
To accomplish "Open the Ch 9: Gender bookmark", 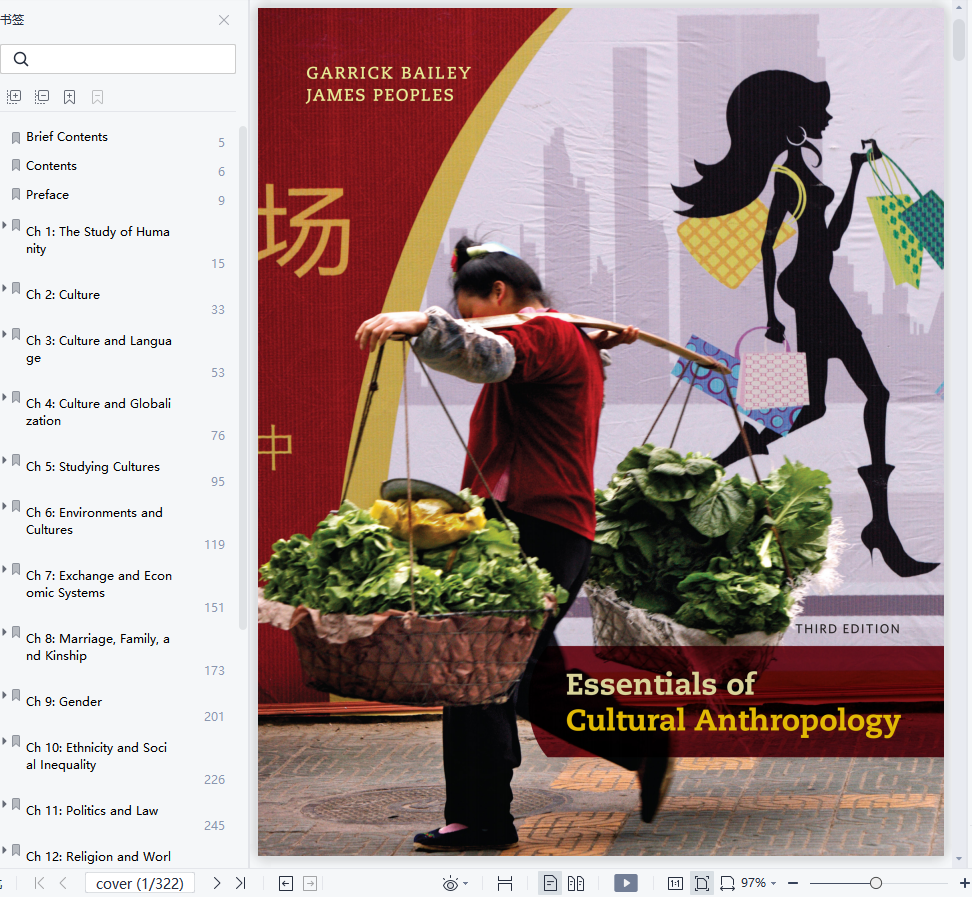I will [x=64, y=702].
